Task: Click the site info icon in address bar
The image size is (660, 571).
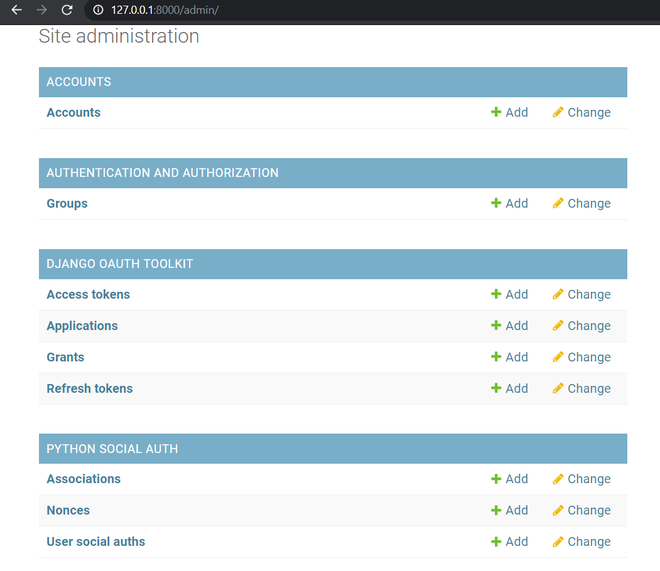Action: coord(98,10)
